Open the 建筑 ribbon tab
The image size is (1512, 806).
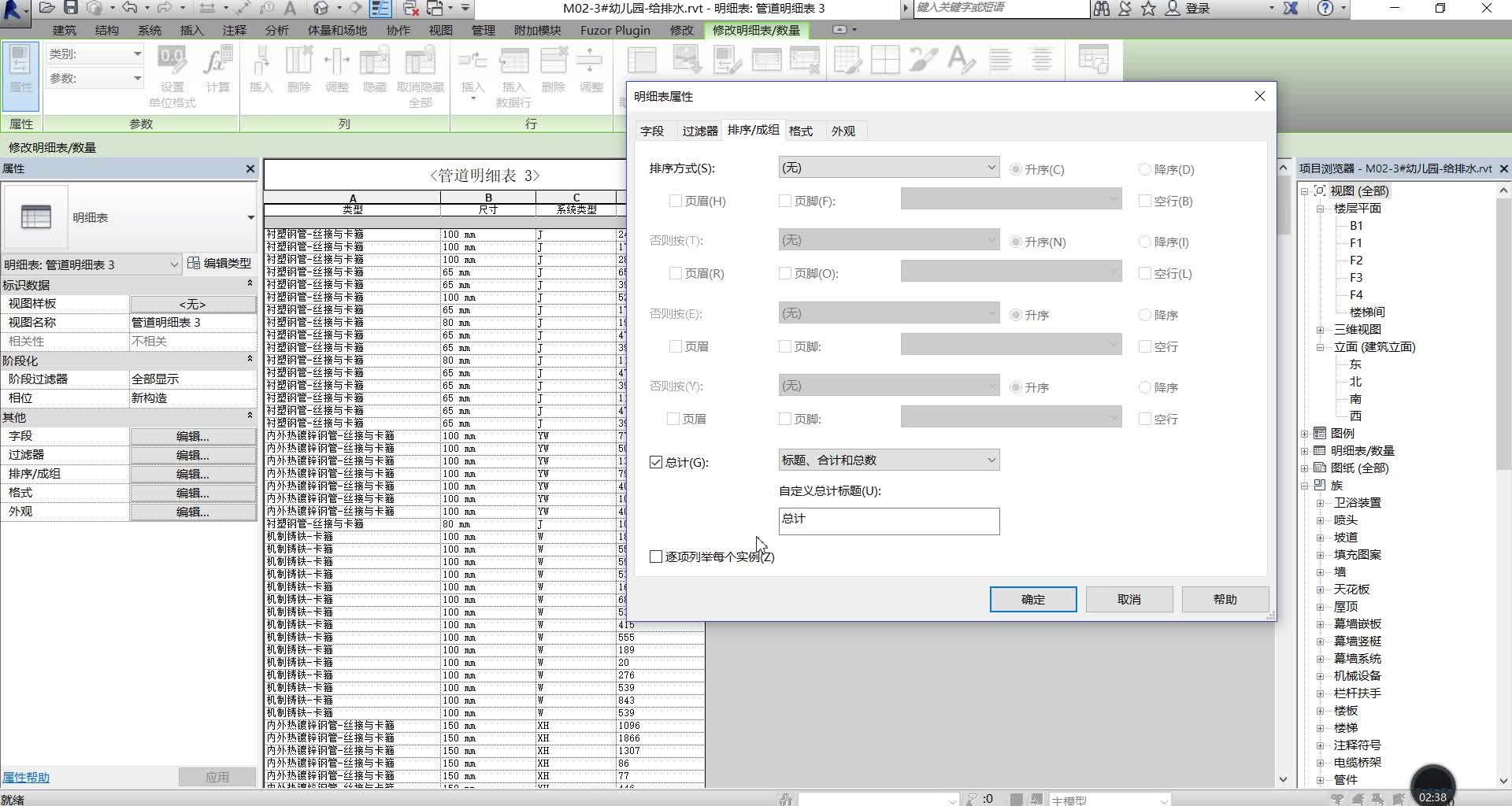click(x=65, y=30)
